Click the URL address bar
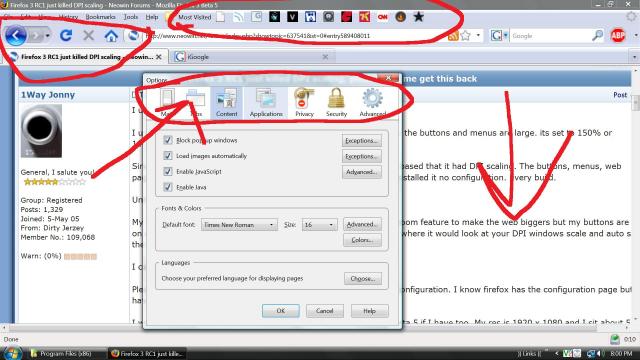 (x=296, y=36)
